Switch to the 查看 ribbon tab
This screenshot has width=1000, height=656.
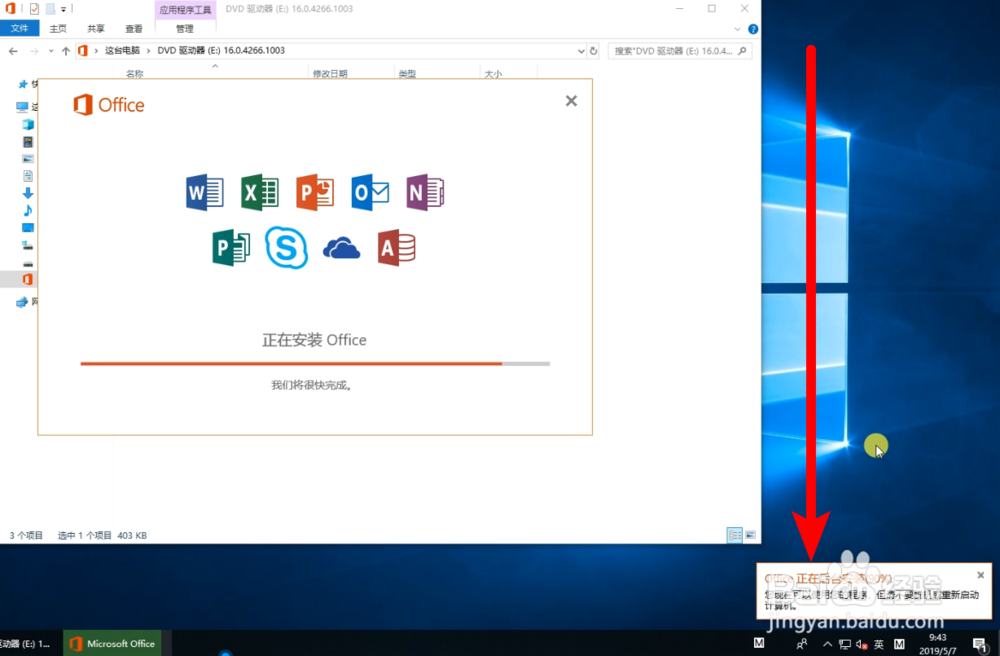tap(133, 28)
